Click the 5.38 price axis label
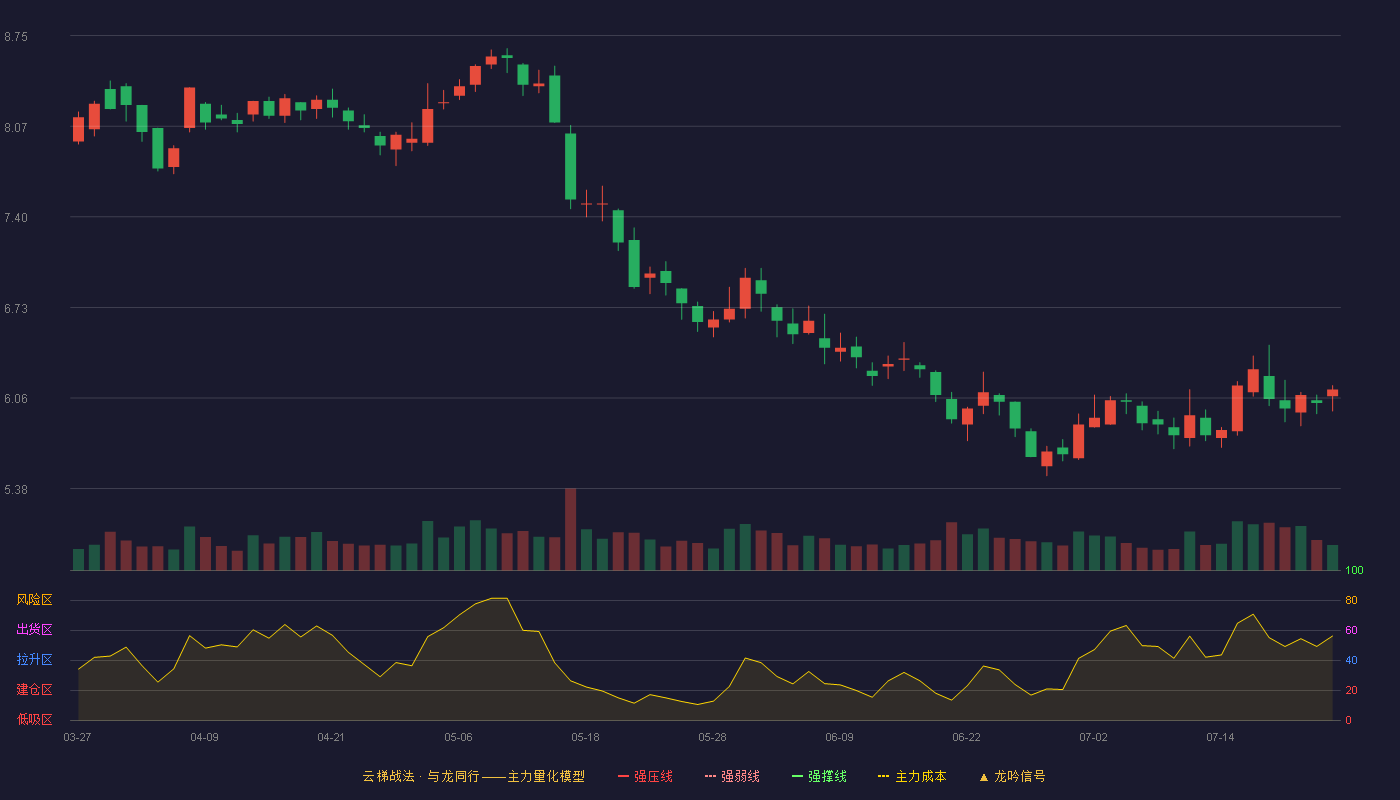1400x800 pixels. 16,490
